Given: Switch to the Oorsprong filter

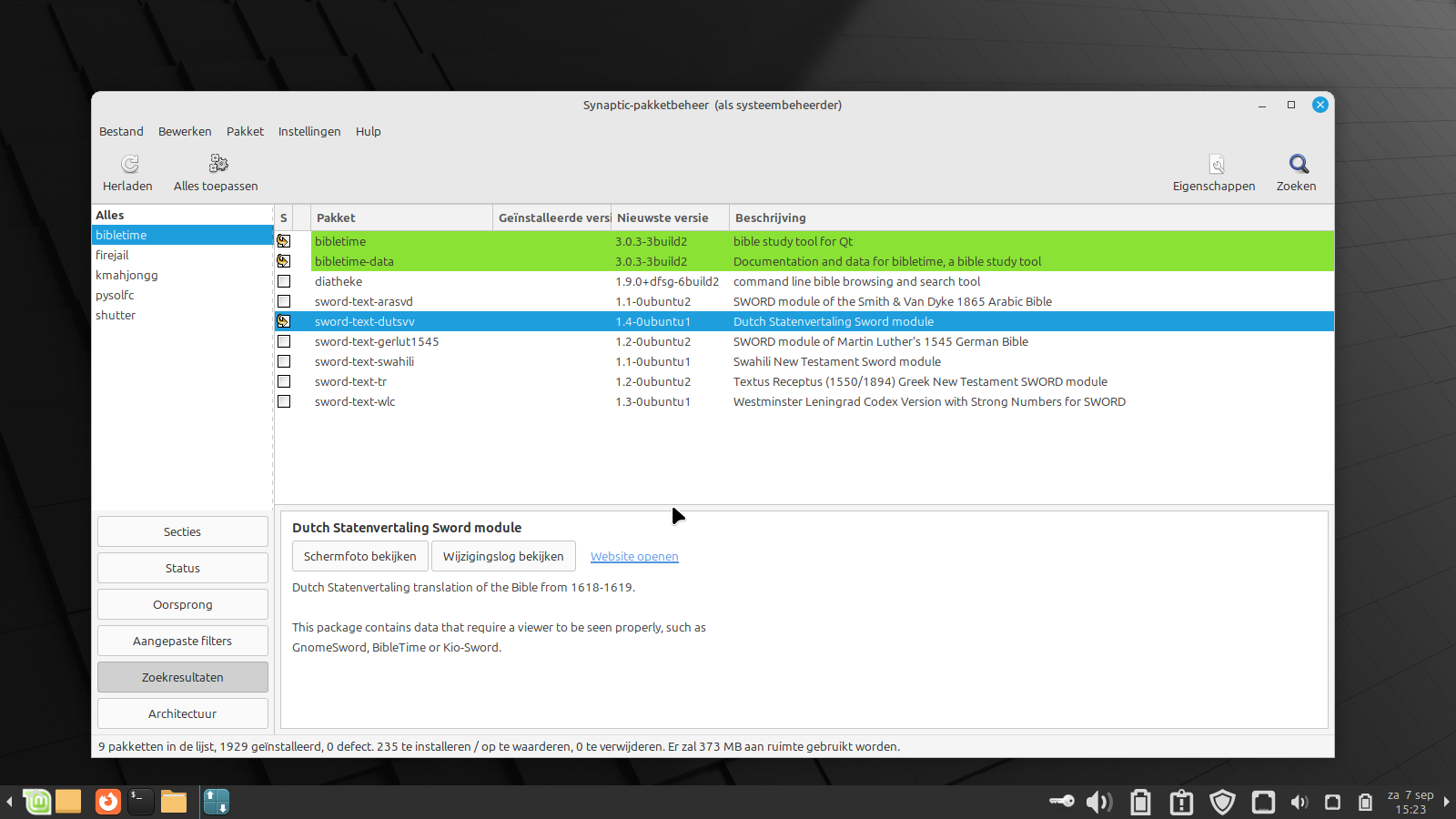Looking at the screenshot, I should pos(183,604).
